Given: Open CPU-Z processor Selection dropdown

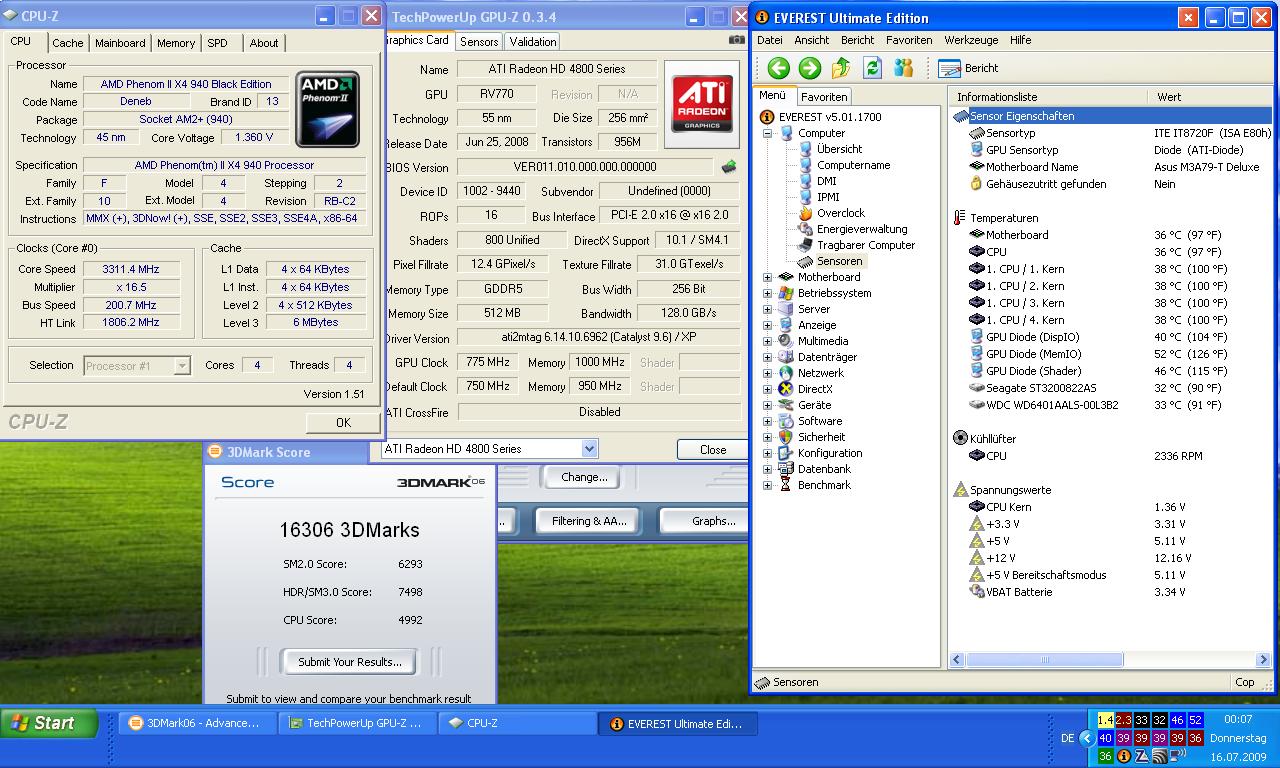Looking at the screenshot, I should (182, 366).
